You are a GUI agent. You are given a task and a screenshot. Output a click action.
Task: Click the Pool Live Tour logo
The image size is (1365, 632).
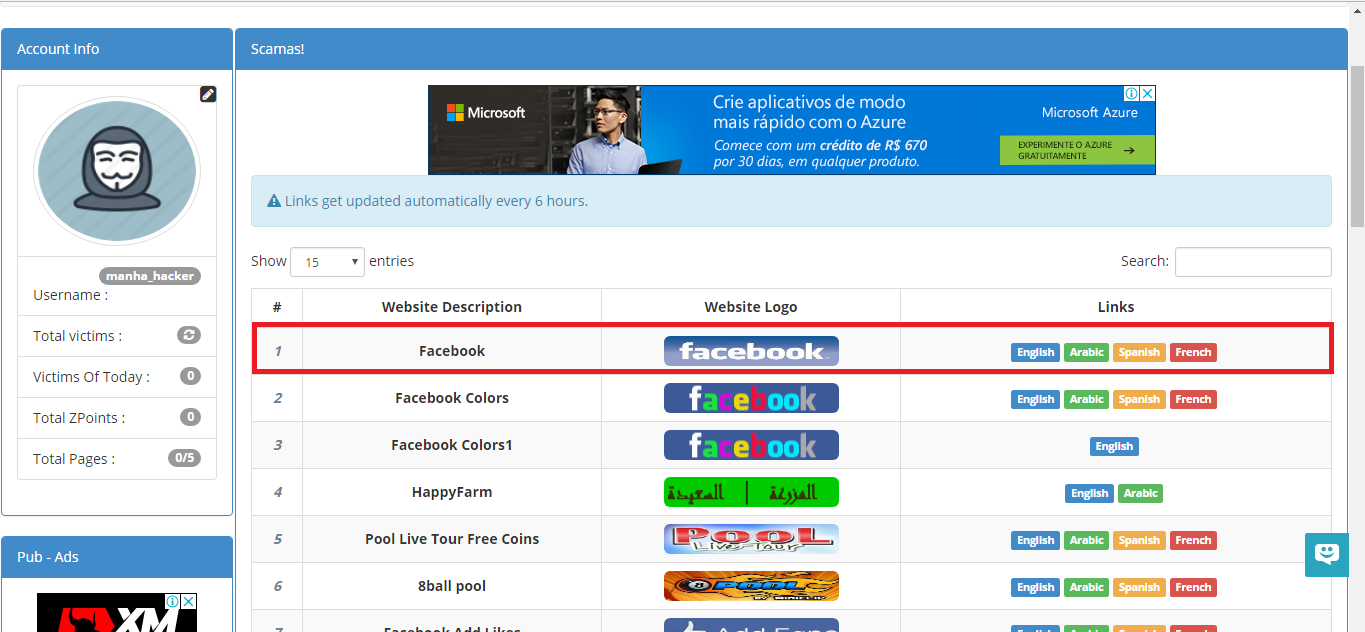click(751, 539)
